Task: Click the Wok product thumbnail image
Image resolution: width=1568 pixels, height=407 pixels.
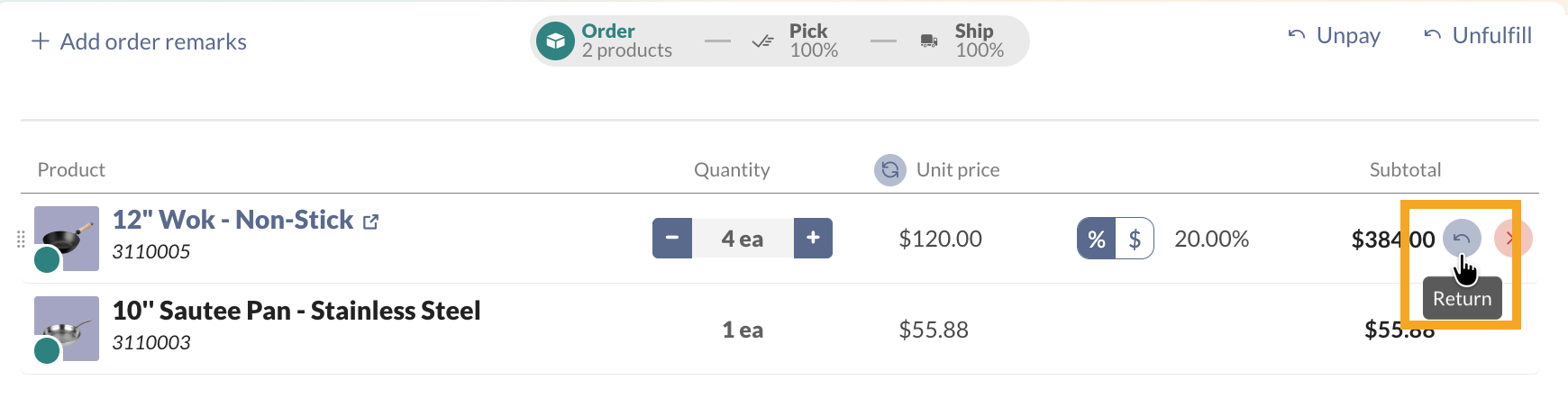Action: [67, 238]
